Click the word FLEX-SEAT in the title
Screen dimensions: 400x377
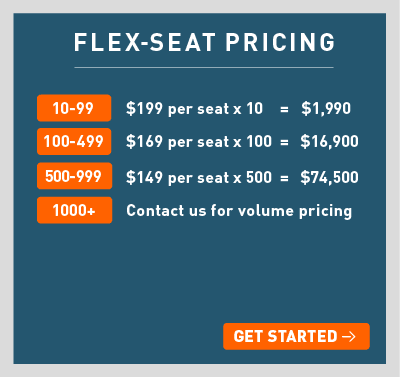click(x=144, y=42)
